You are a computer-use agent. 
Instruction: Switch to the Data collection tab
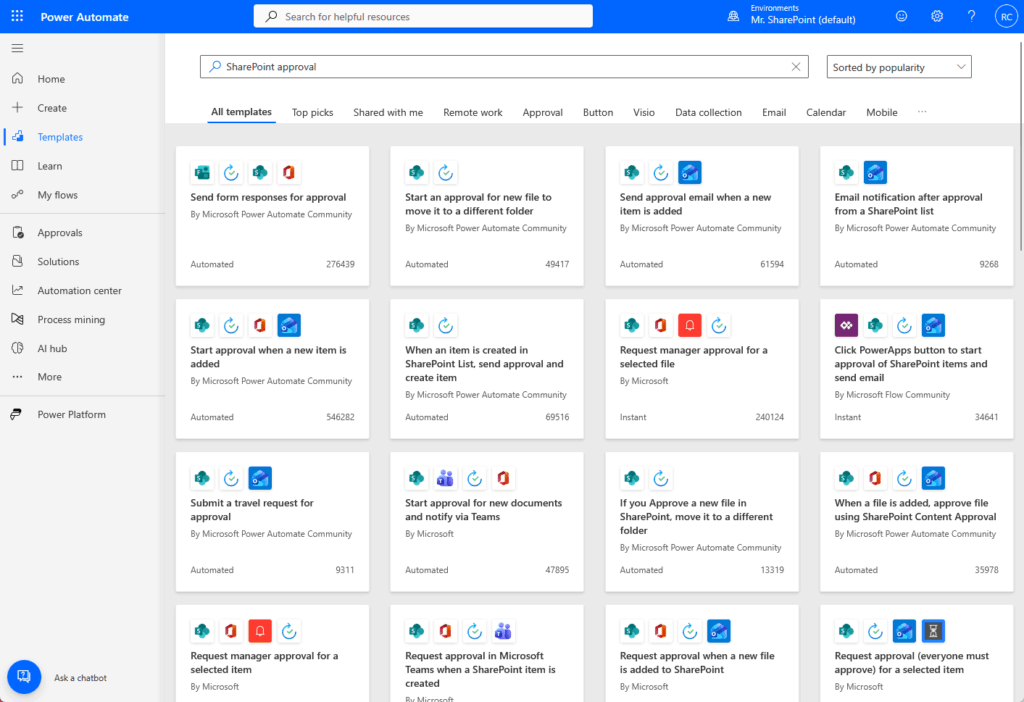[708, 112]
